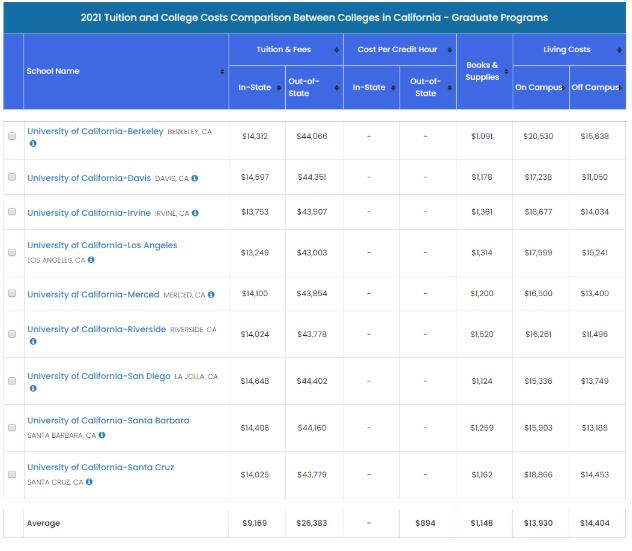Check the UC Merced row checkbox
Viewport: 632px width, 551px height.
point(12,293)
